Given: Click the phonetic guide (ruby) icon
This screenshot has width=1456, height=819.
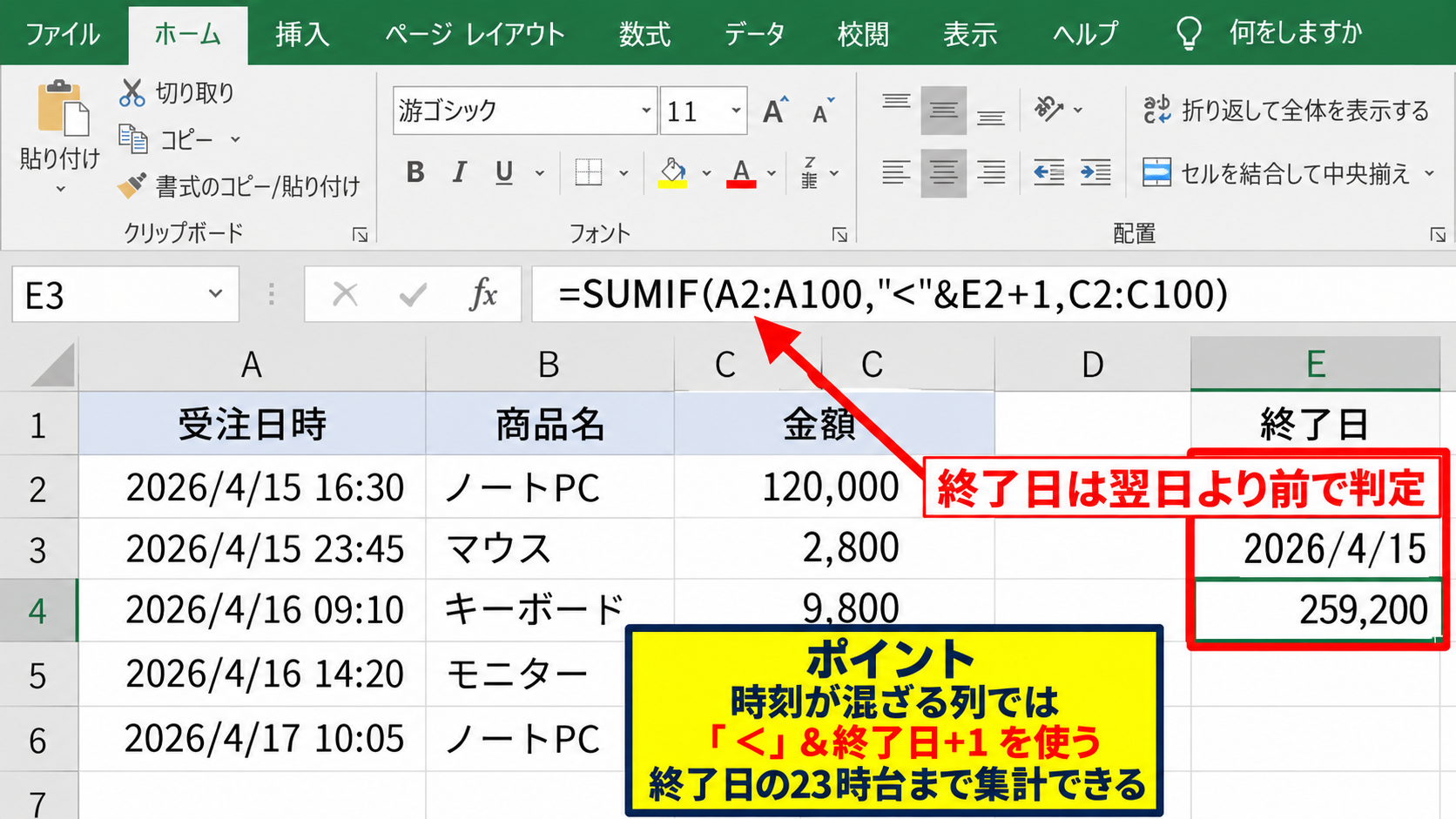Looking at the screenshot, I should tap(809, 172).
